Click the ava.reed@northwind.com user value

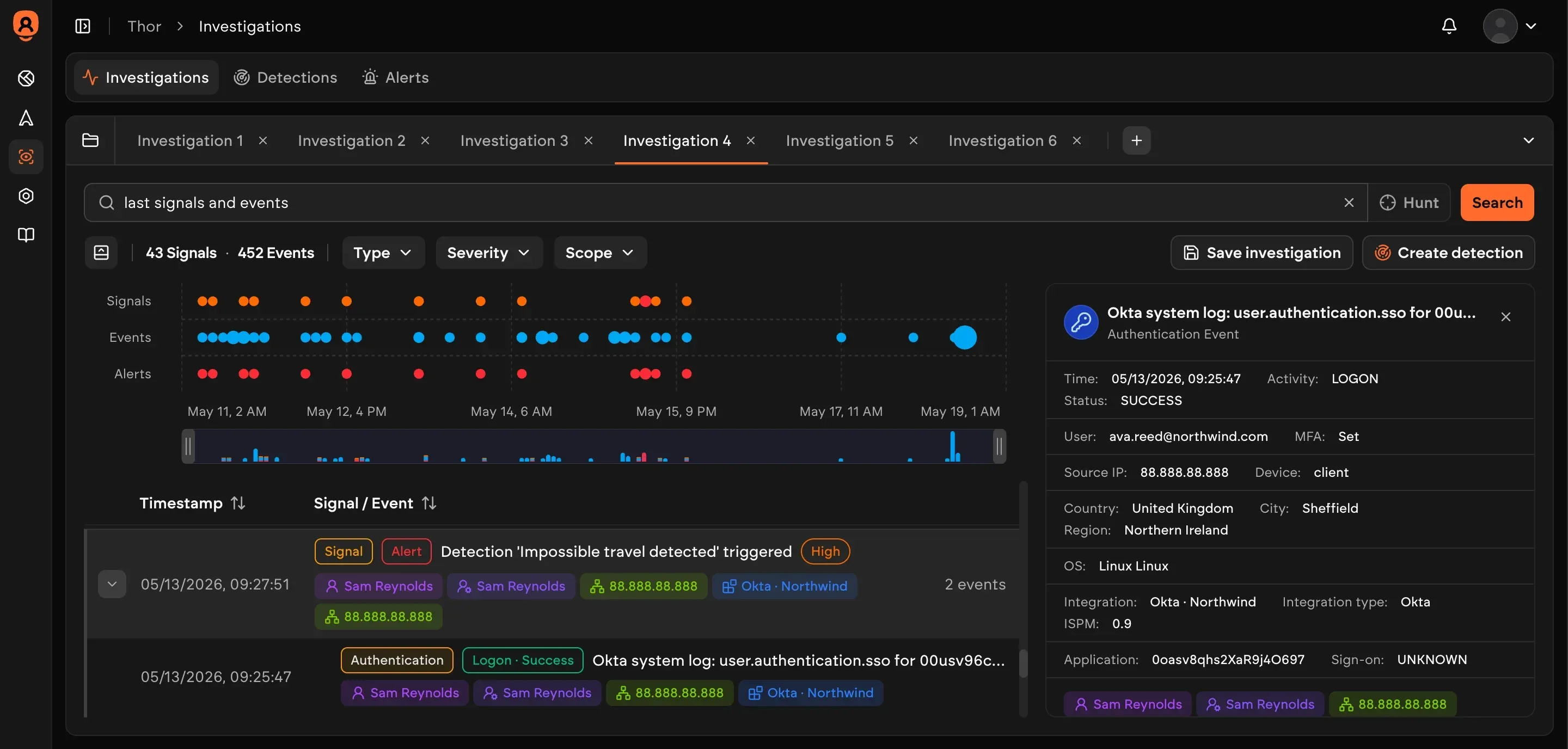click(1188, 436)
